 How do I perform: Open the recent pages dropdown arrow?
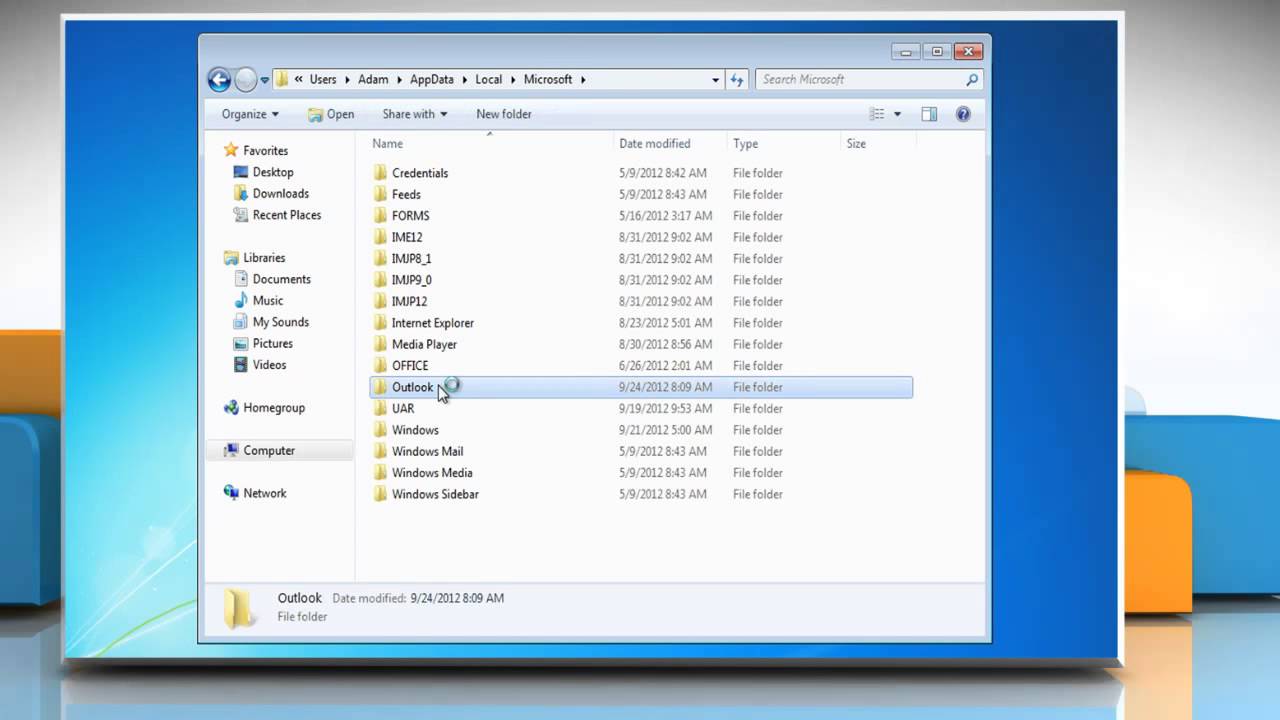click(x=265, y=80)
